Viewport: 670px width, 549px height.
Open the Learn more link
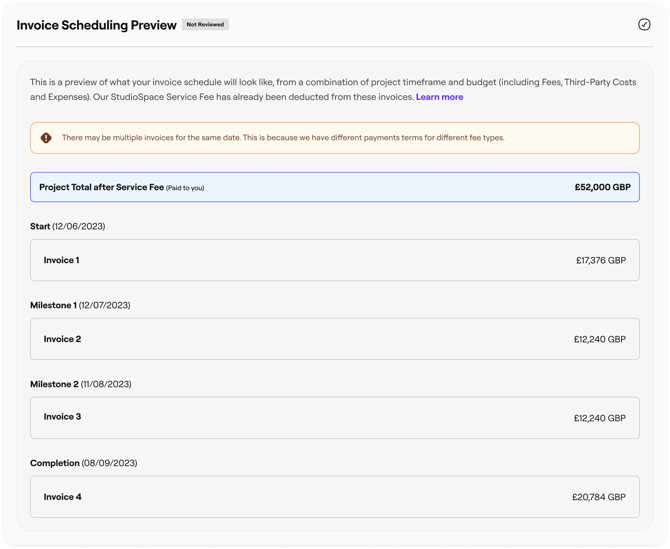pos(439,97)
